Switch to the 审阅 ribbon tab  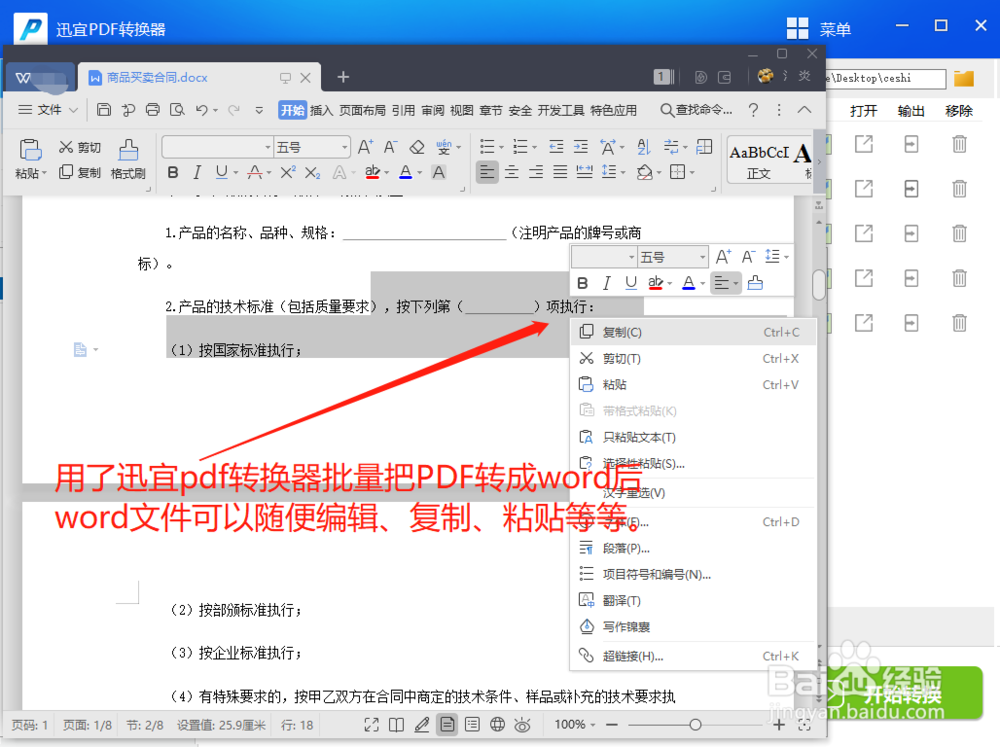[433, 110]
